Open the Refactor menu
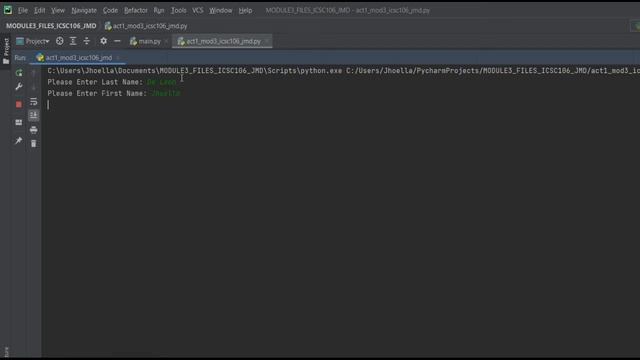 [136, 10]
